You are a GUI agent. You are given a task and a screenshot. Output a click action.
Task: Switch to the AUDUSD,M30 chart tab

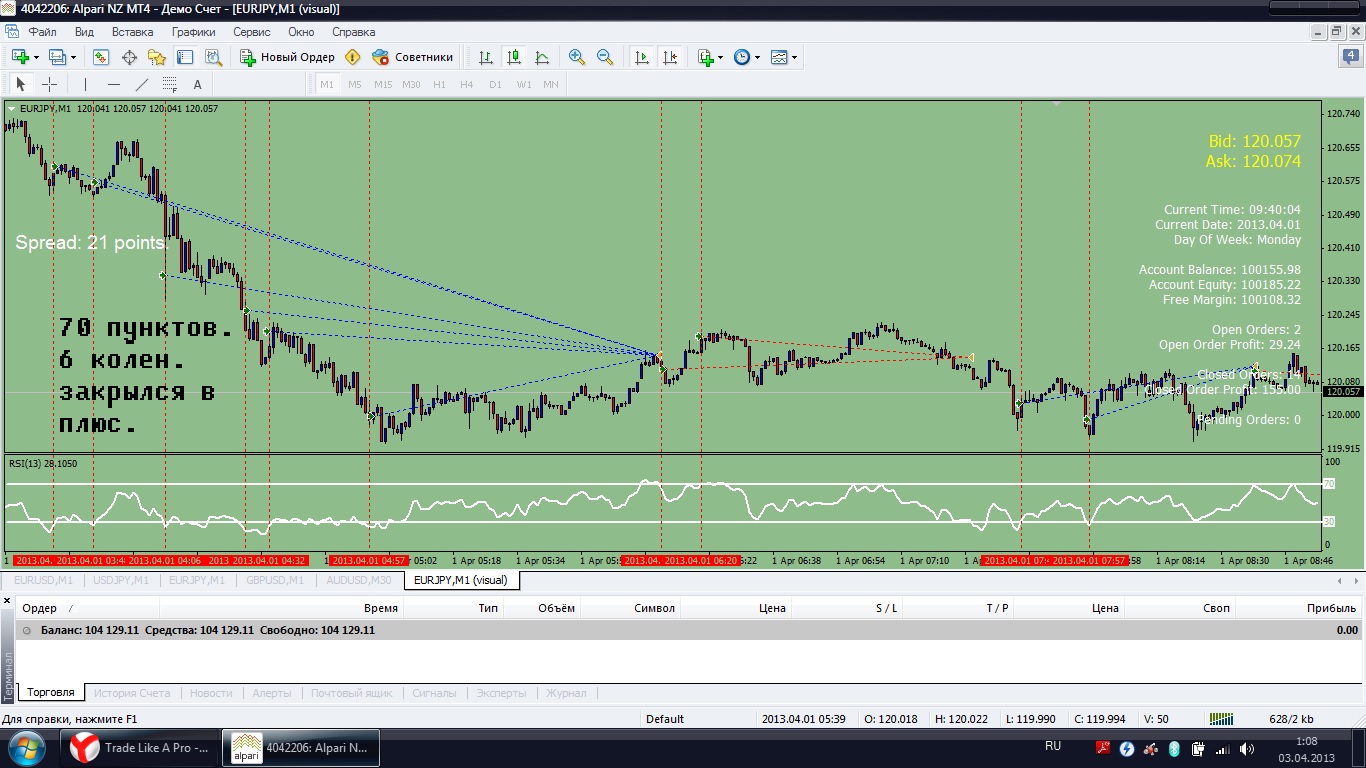pos(359,580)
